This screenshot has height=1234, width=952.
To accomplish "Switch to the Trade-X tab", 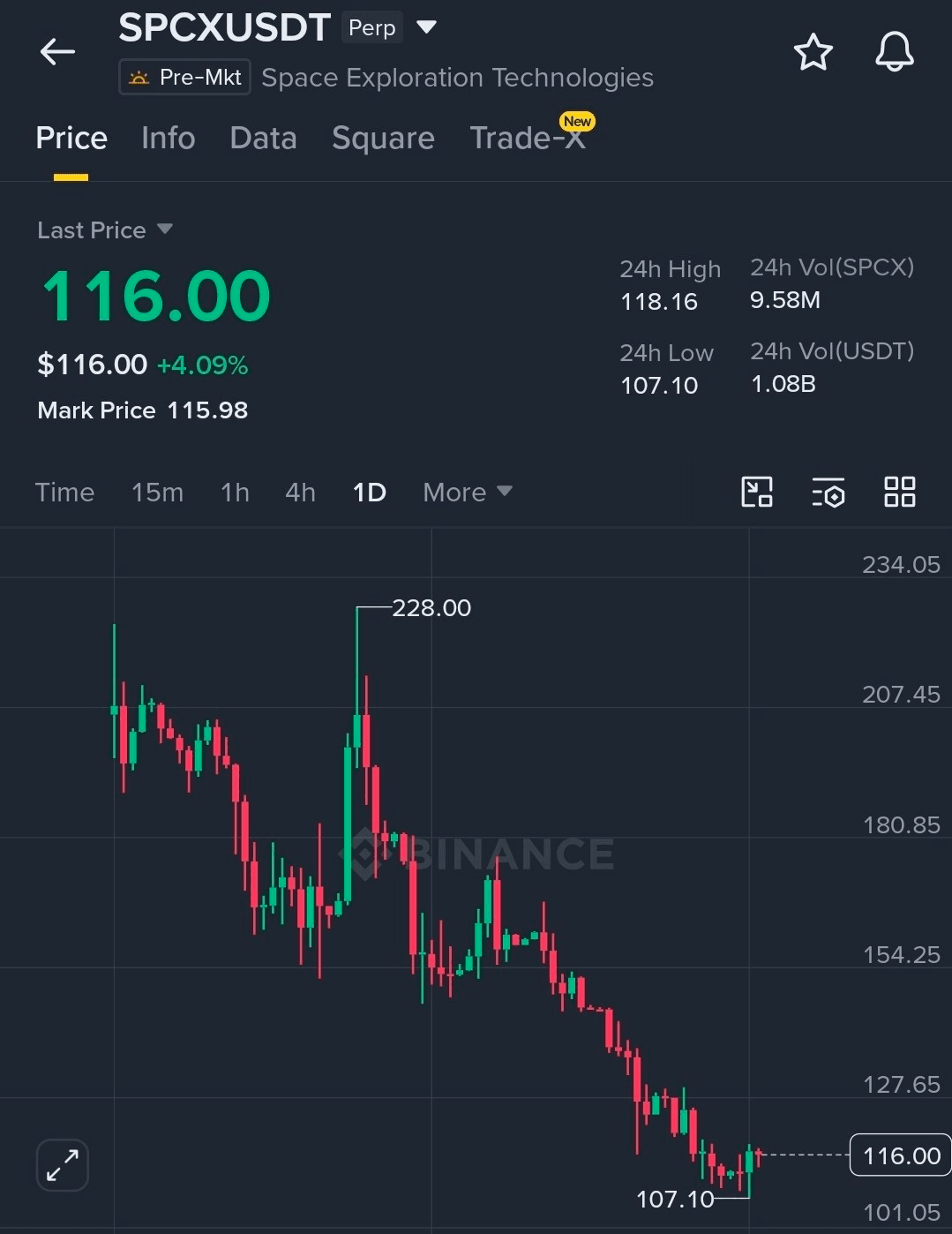I will (x=528, y=139).
